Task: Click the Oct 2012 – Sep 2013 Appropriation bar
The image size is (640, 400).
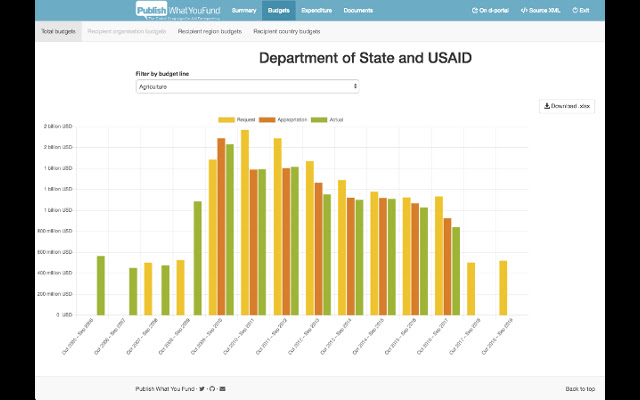Action: click(318, 249)
